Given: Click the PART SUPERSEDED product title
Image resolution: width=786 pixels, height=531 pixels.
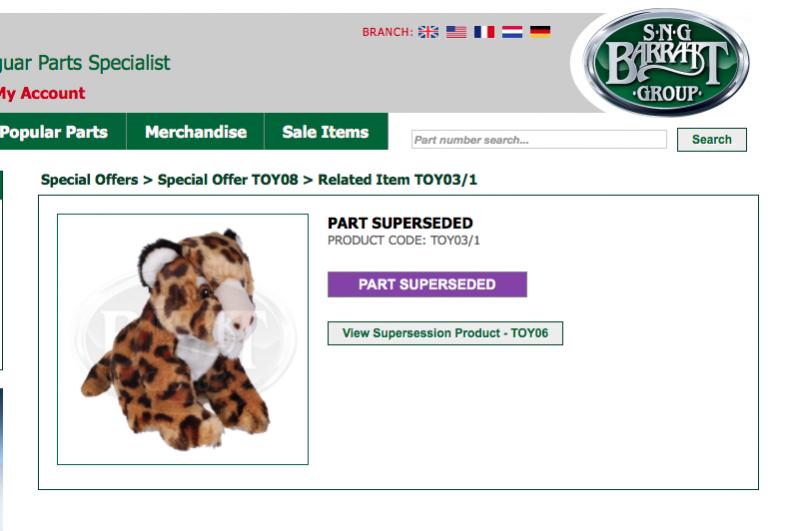Looking at the screenshot, I should pyautogui.click(x=400, y=223).
